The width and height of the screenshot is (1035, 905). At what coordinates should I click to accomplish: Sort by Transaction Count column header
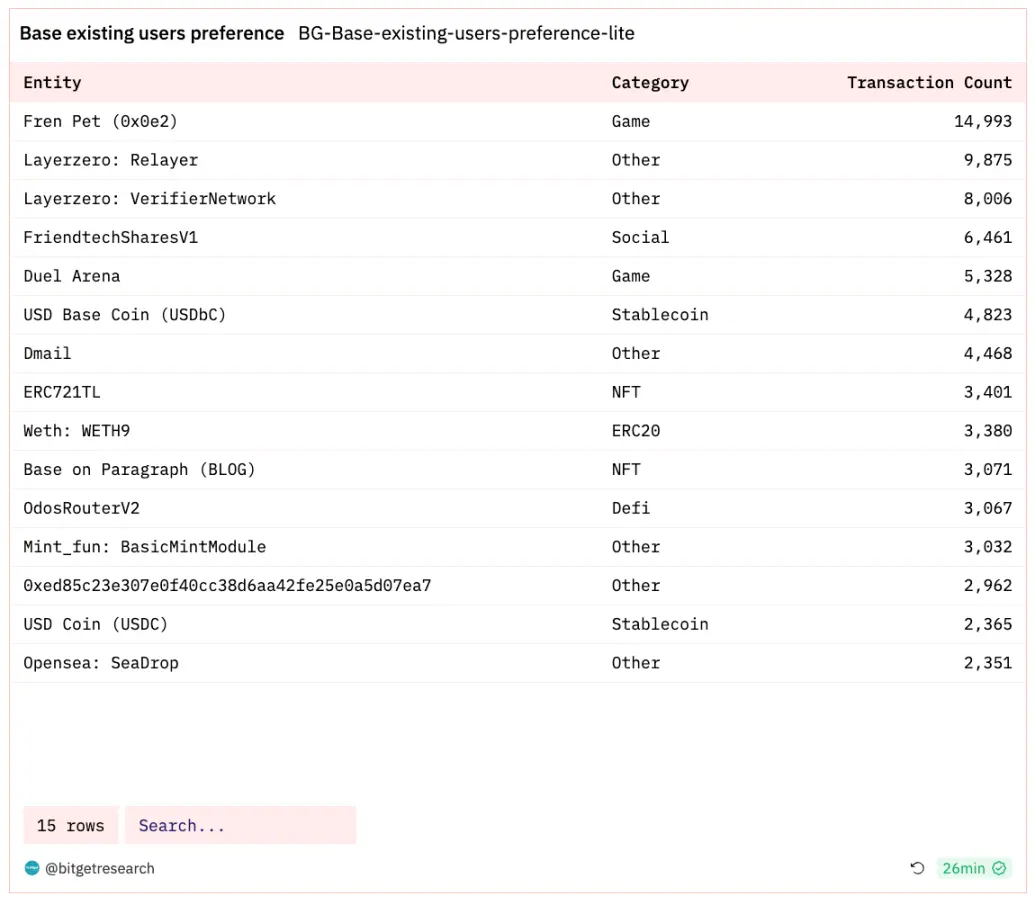(x=929, y=82)
